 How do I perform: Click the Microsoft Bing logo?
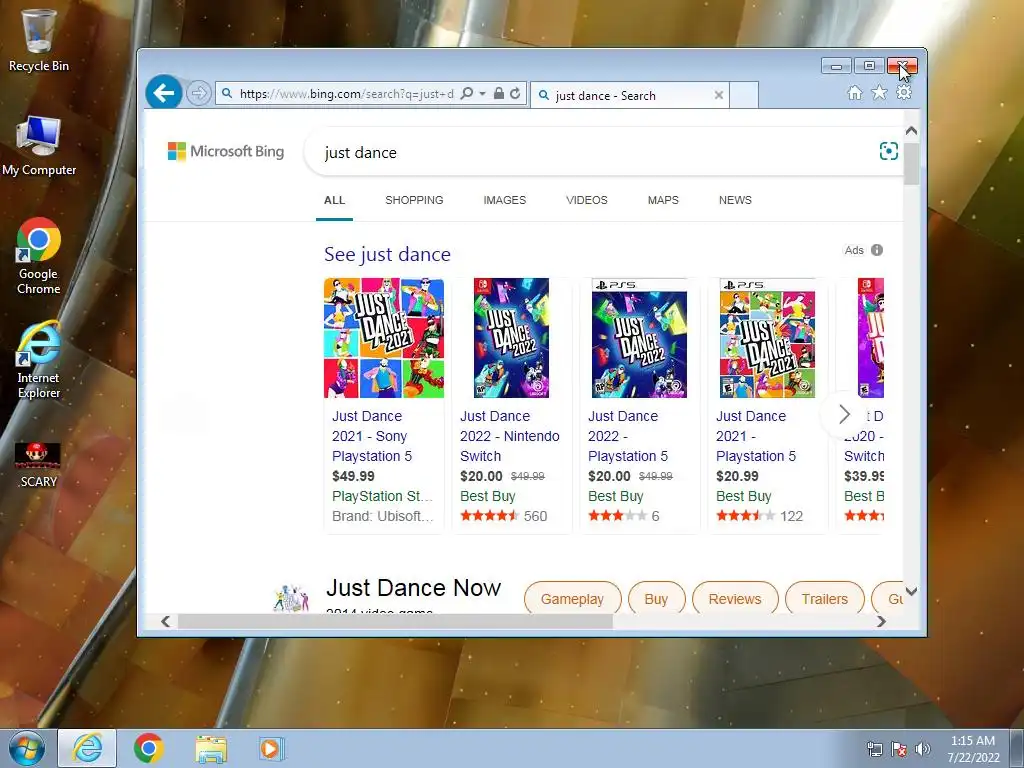226,152
